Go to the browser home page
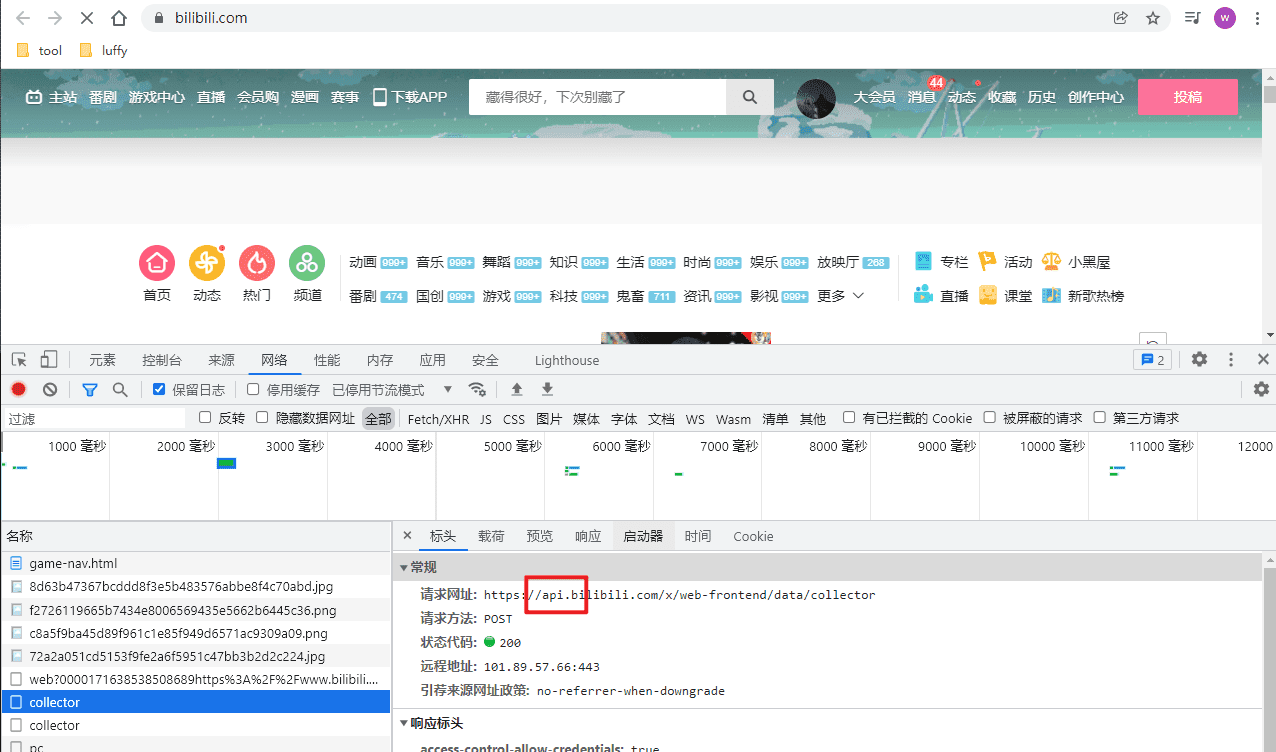 point(119,18)
